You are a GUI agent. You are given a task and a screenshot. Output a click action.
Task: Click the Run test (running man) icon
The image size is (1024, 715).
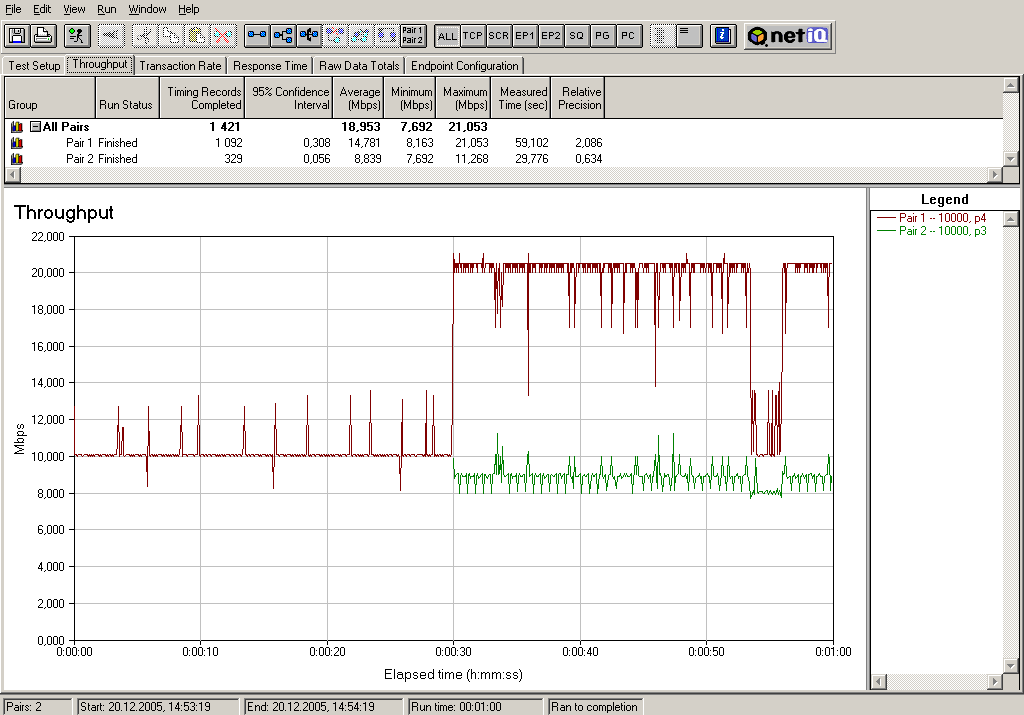click(x=77, y=36)
